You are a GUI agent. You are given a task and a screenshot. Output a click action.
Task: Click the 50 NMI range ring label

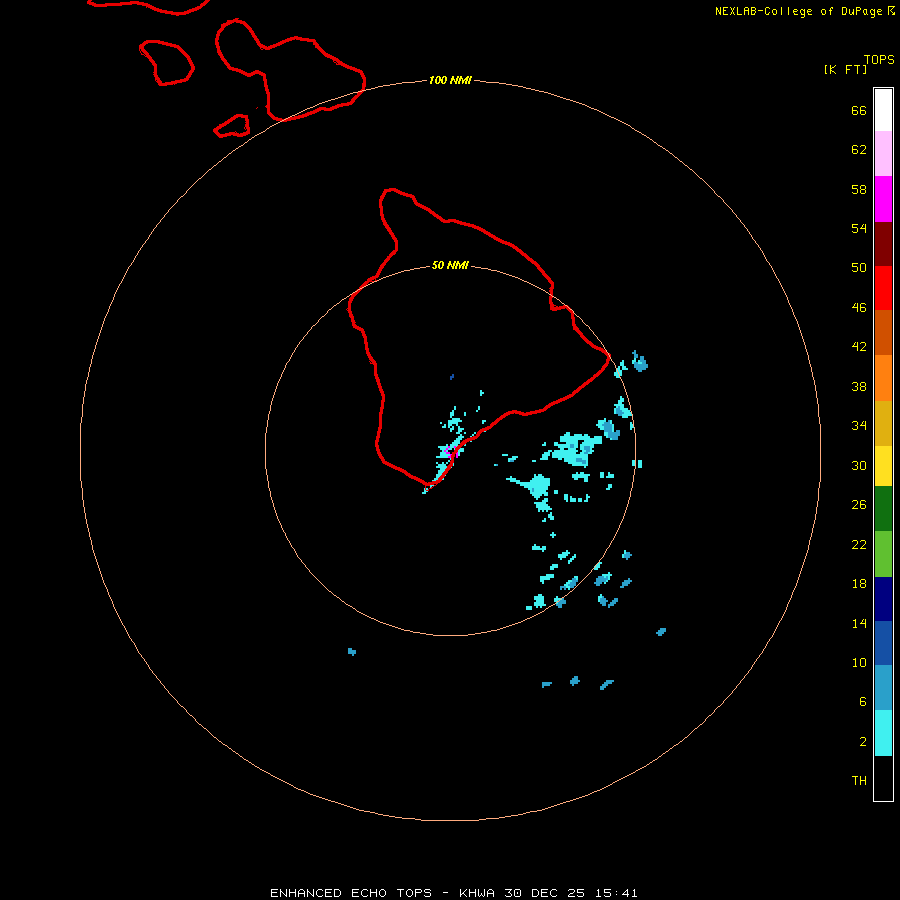click(450, 265)
